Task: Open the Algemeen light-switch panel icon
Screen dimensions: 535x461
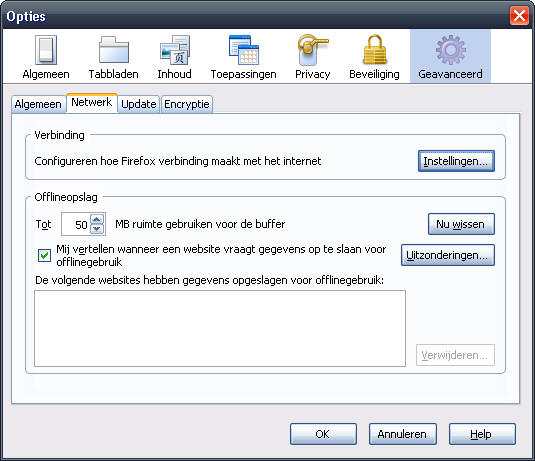Action: (46, 57)
